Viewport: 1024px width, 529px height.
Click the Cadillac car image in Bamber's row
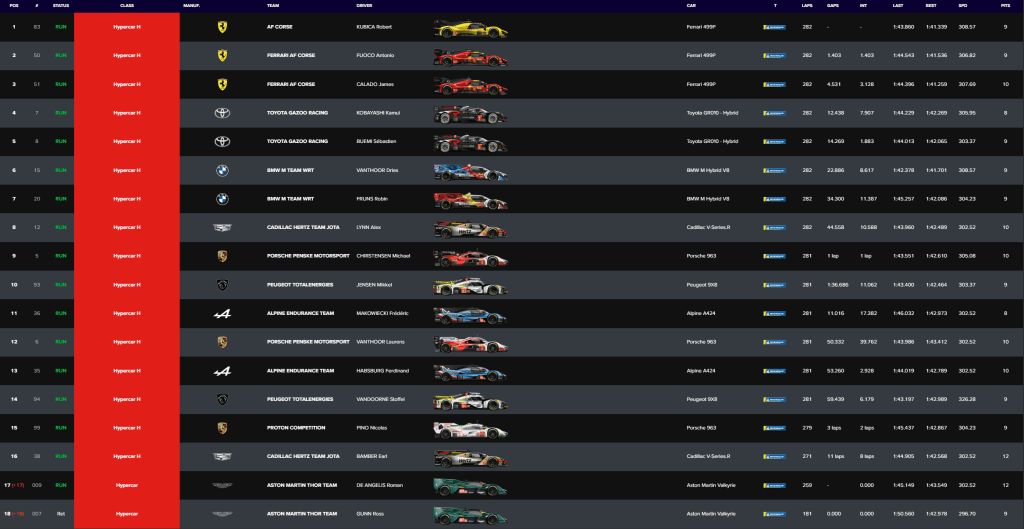(x=471, y=457)
